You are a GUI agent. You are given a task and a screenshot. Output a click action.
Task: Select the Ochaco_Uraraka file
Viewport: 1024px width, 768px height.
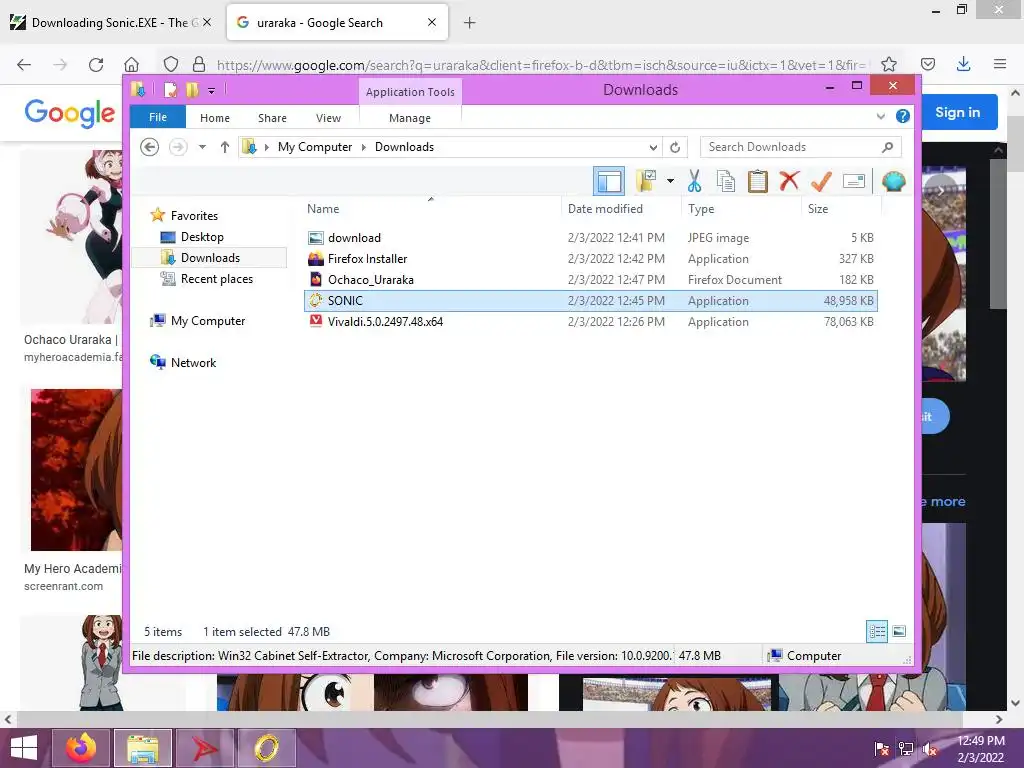590,280
